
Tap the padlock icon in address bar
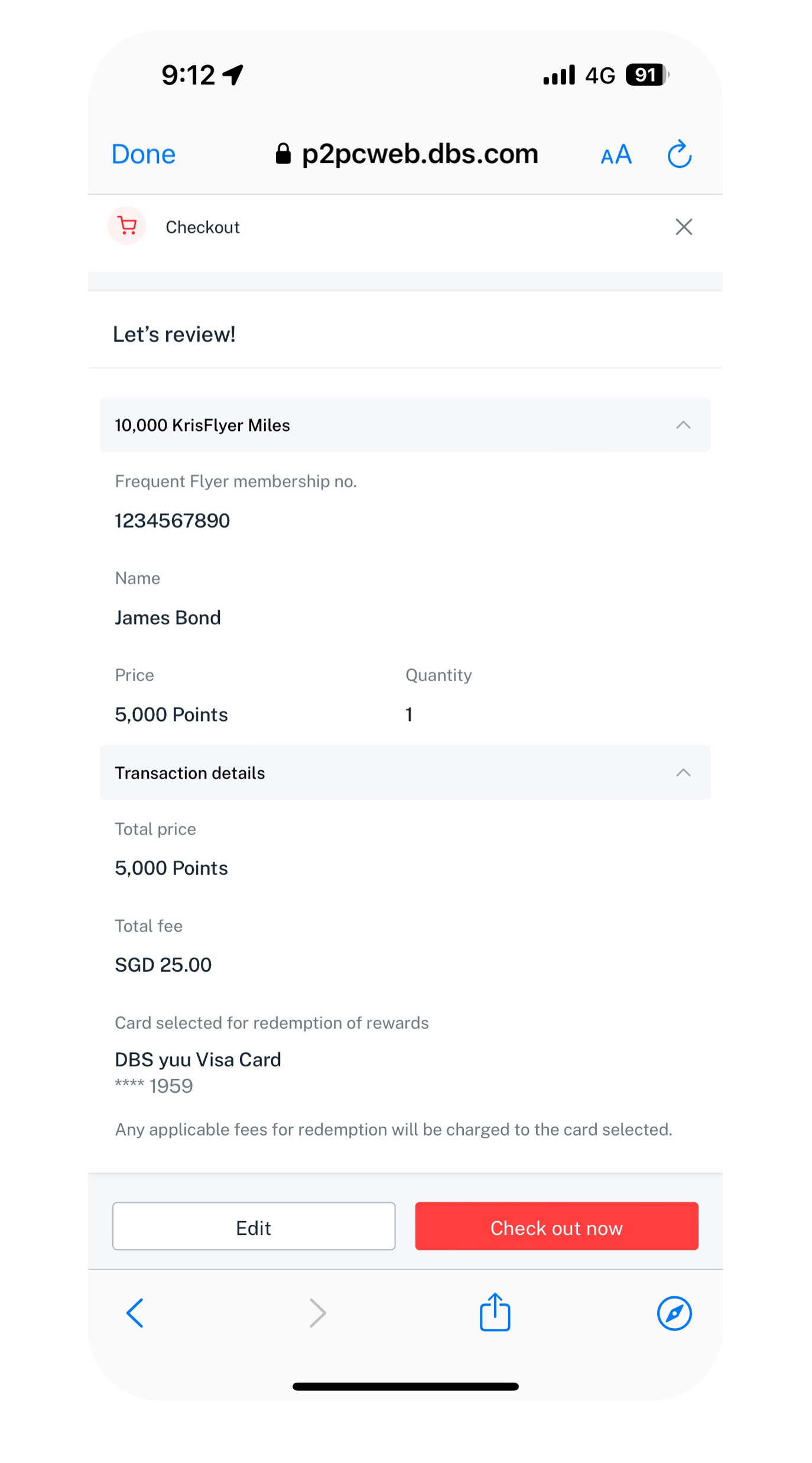[x=283, y=154]
